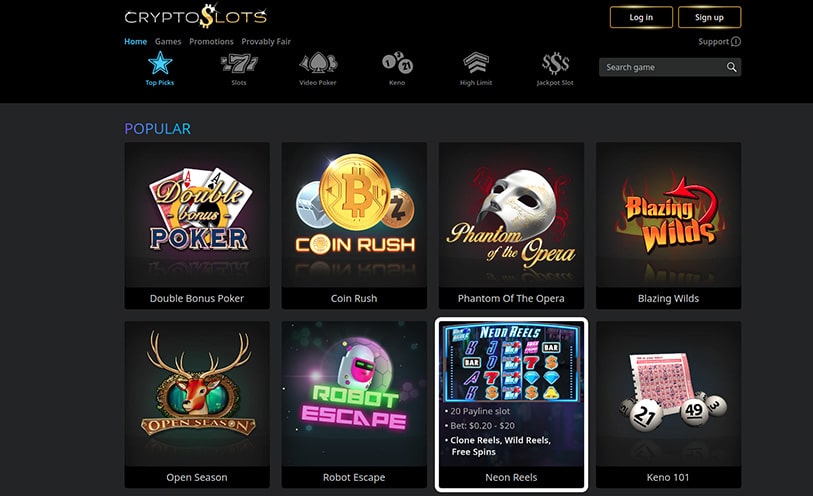The image size is (813, 496).
Task: Launch the Coin Rush game thumbnail
Action: point(354,225)
